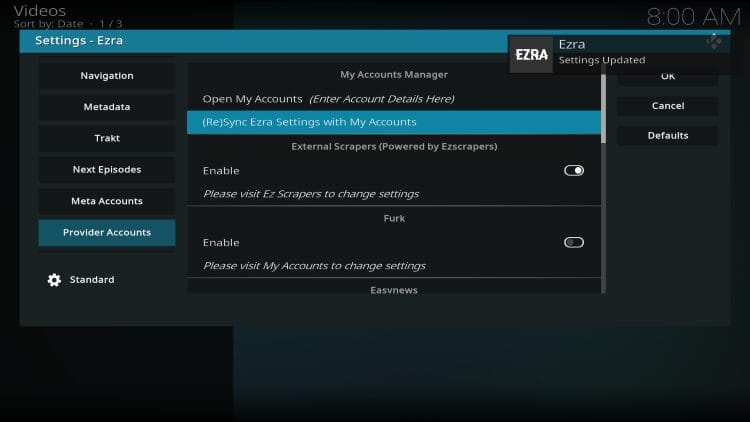Go to Meta Accounts category

pyautogui.click(x=107, y=201)
